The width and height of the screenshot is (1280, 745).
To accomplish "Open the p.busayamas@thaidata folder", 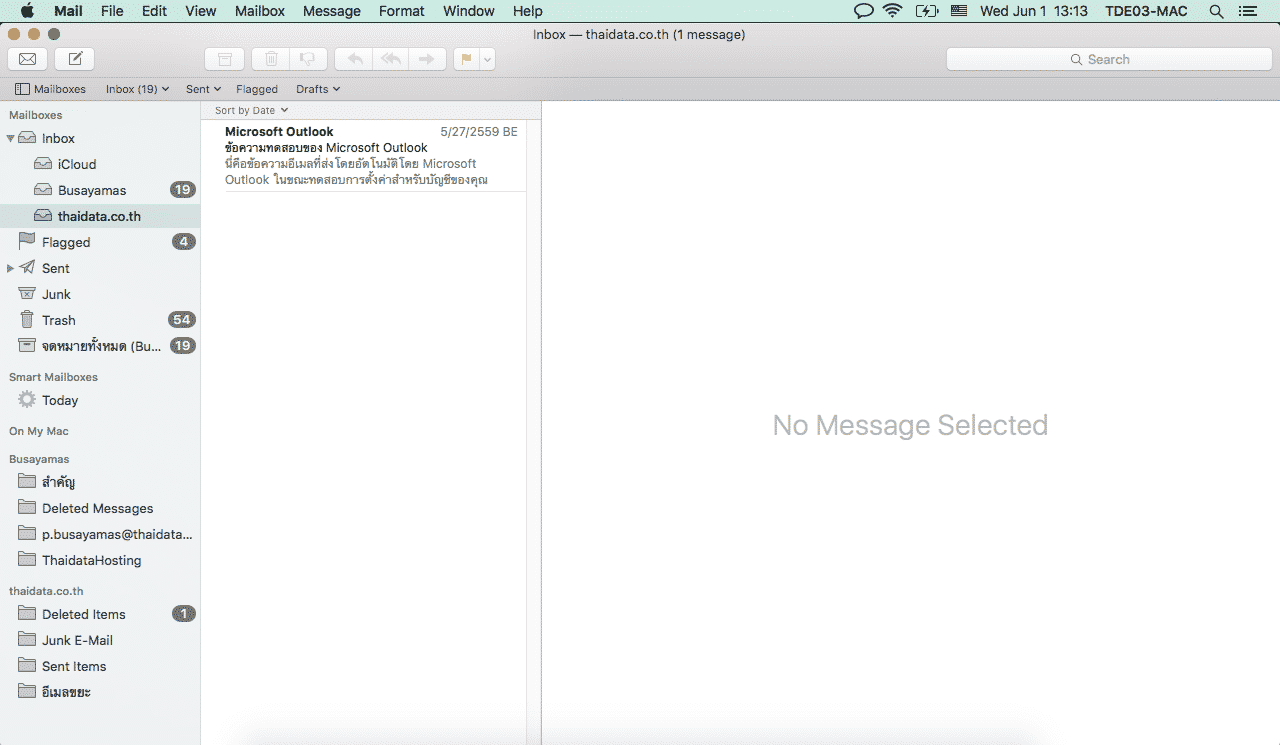I will pos(100,534).
